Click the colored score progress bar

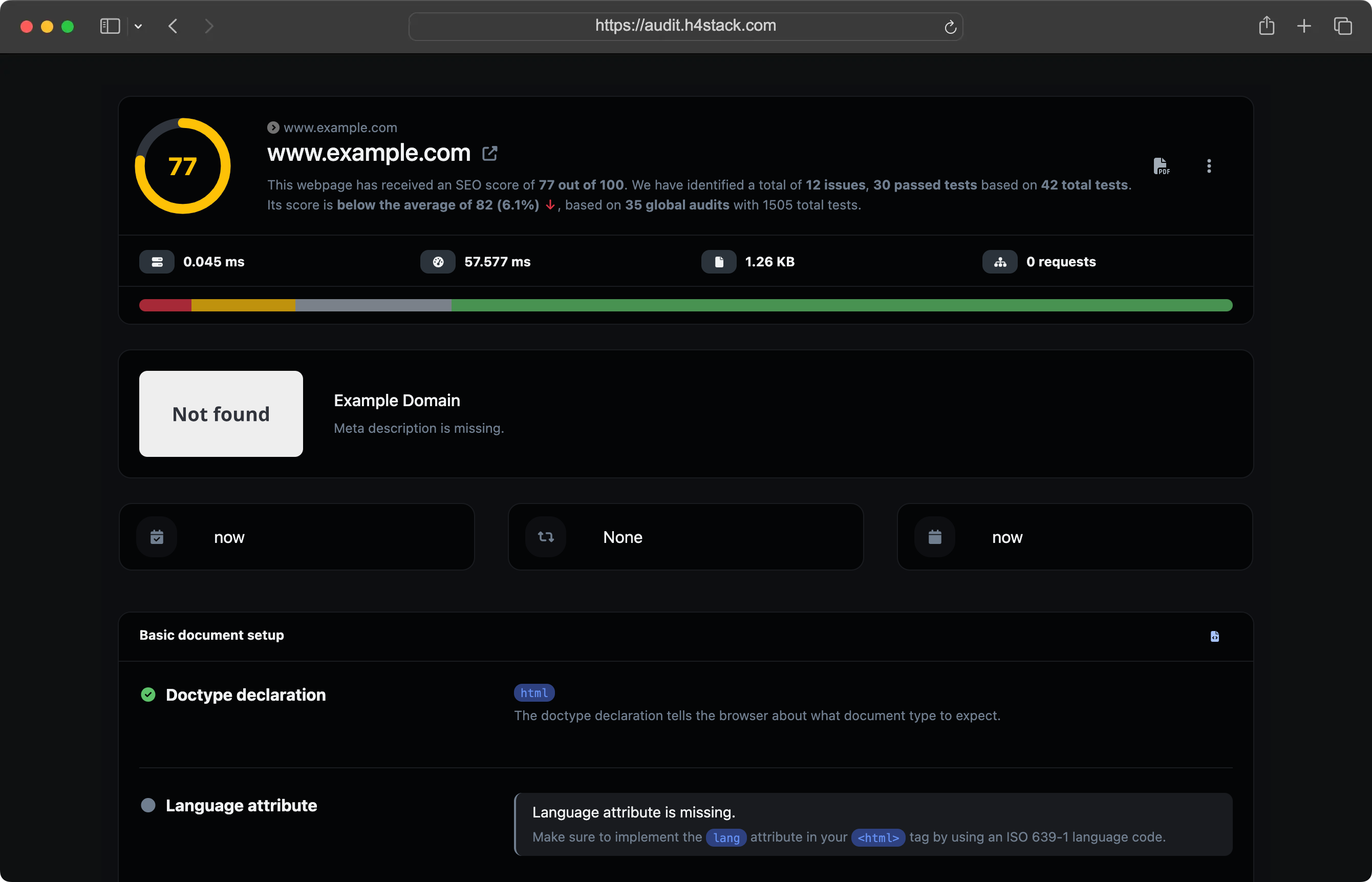click(685, 305)
